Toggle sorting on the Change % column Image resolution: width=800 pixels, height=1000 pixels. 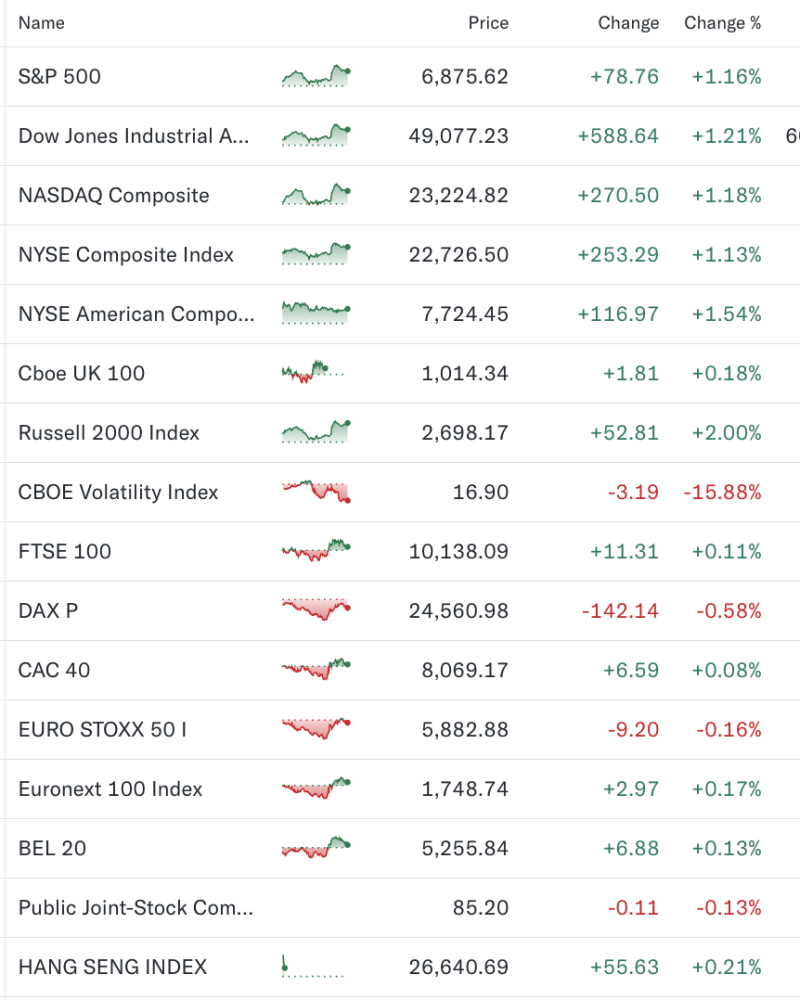coord(723,23)
